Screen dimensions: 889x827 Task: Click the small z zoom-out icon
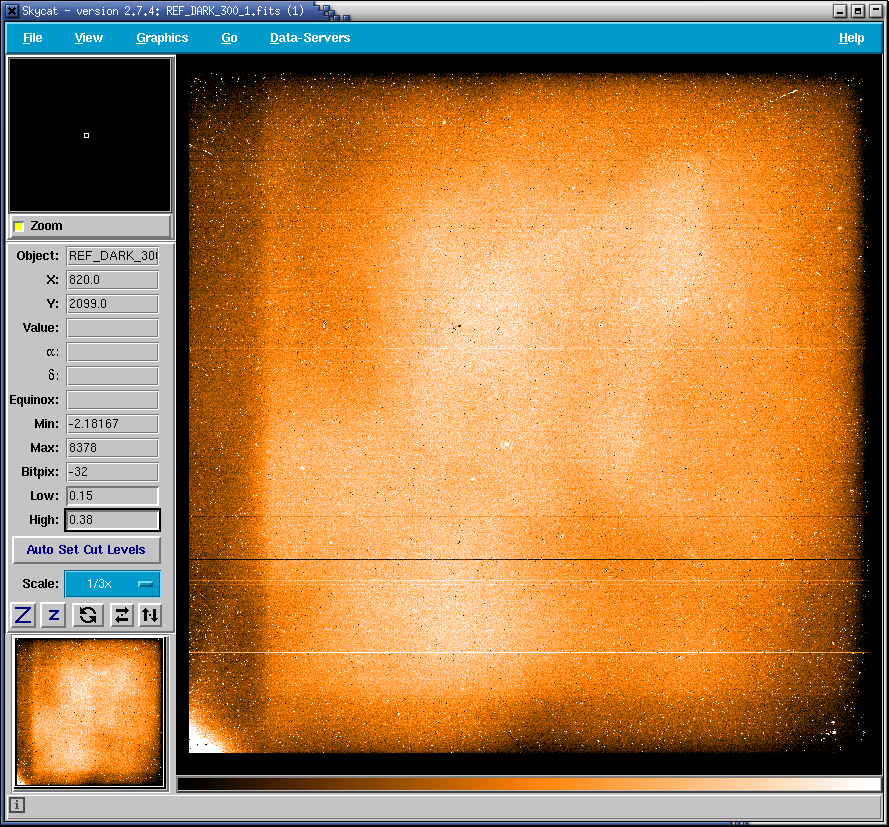point(54,615)
